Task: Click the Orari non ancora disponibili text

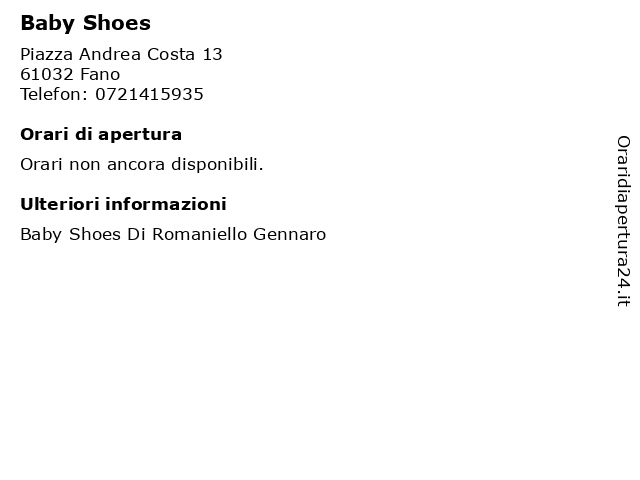Action: [142, 164]
